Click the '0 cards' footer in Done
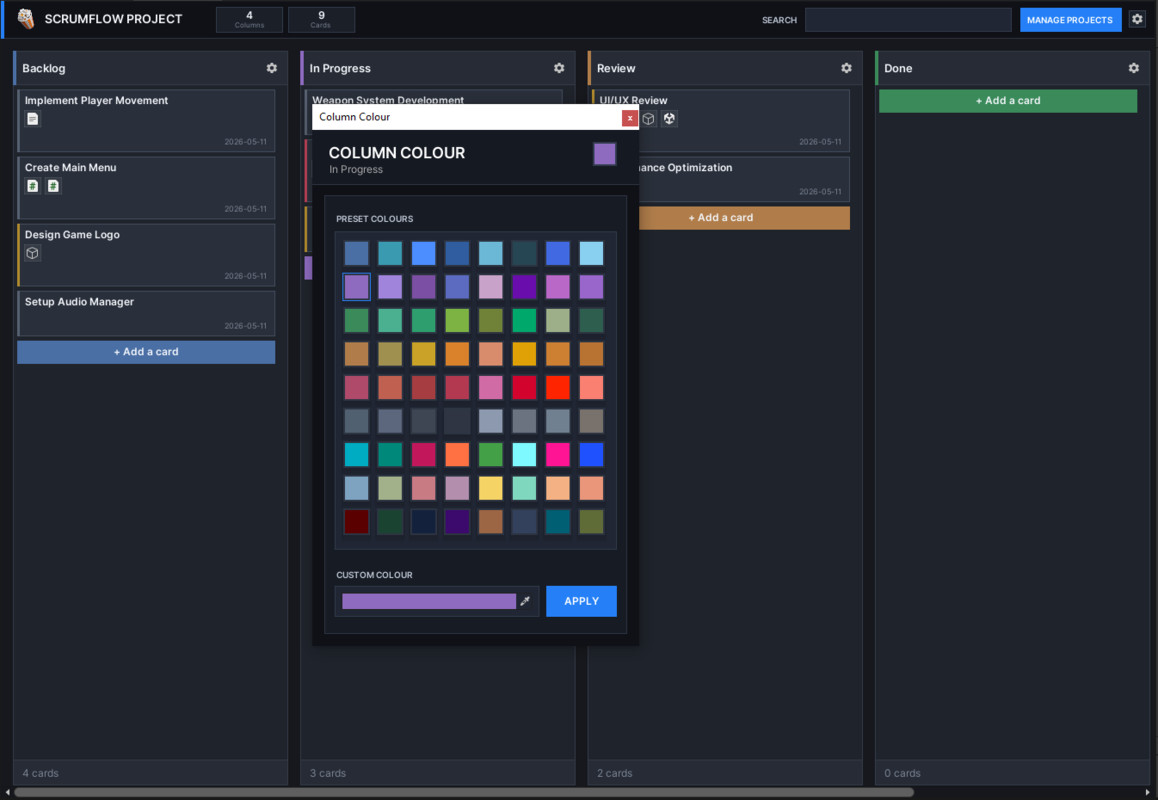The image size is (1158, 800). point(902,773)
